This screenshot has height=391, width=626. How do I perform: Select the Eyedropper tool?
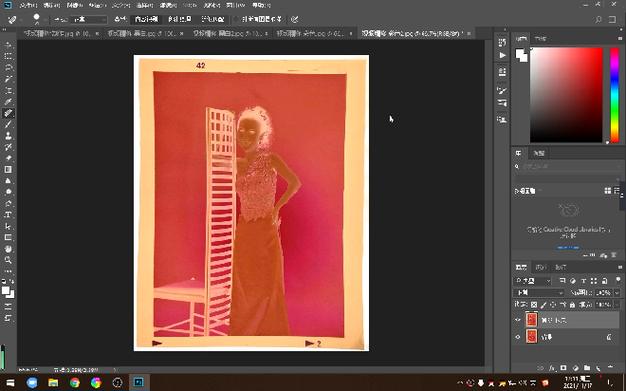click(x=8, y=102)
